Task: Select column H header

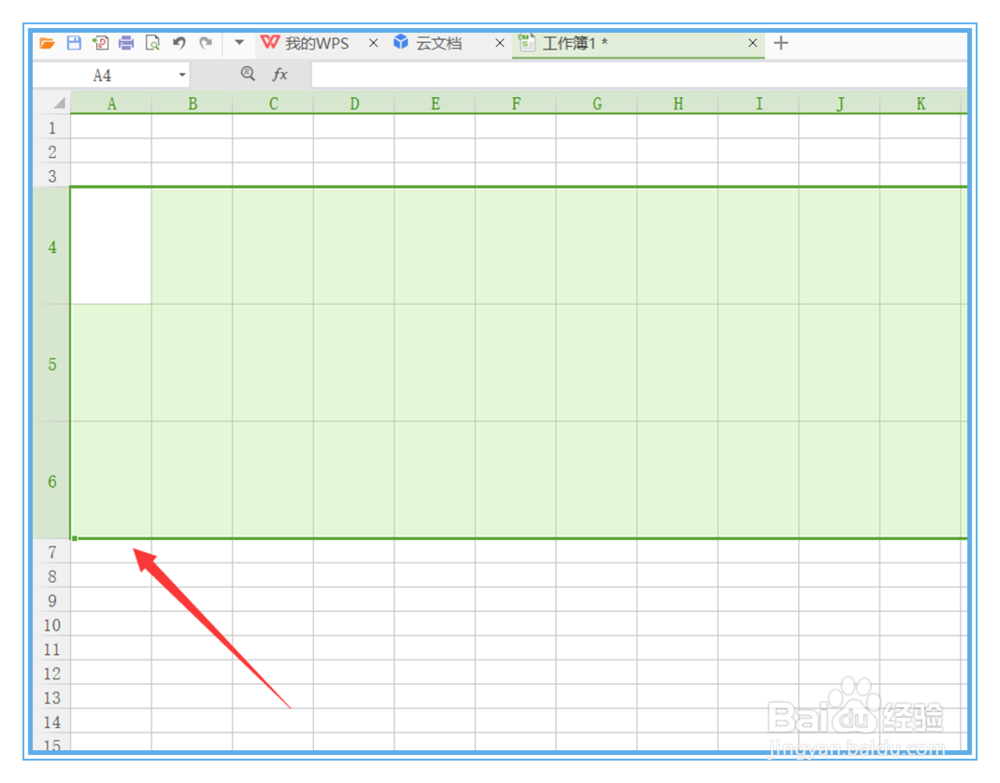Action: click(x=678, y=103)
